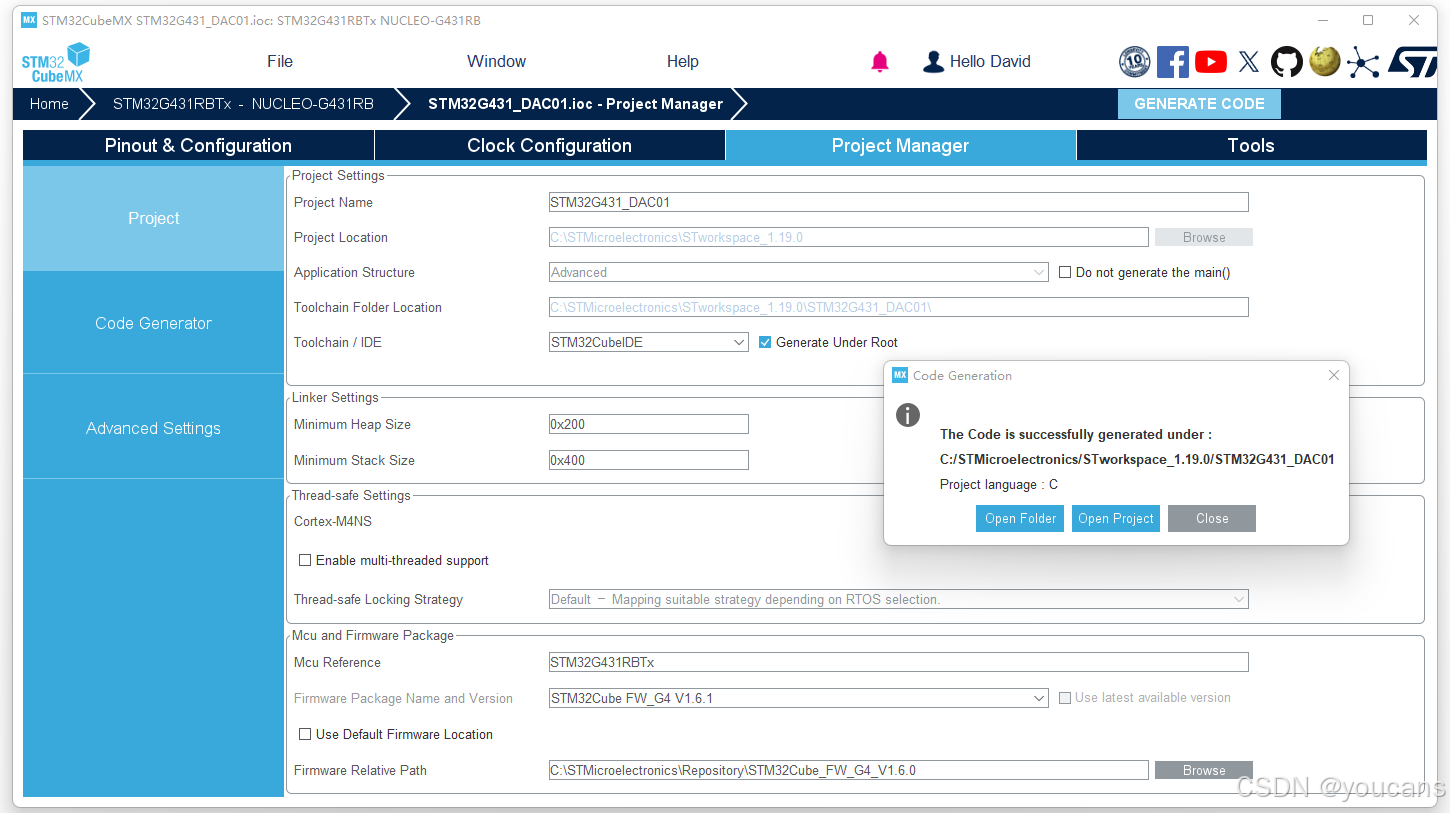Image resolution: width=1450 pixels, height=813 pixels.
Task: Go to the Home breadcrumb
Action: [x=49, y=104]
